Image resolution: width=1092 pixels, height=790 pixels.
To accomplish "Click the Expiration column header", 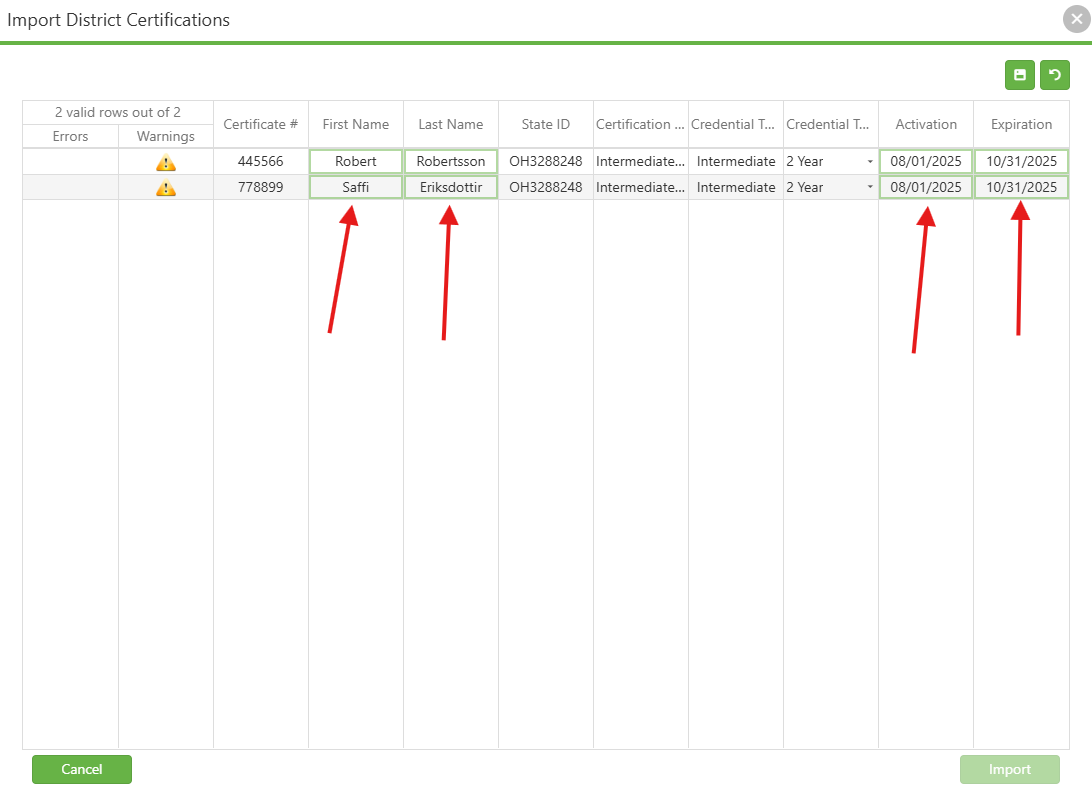I will point(1021,124).
